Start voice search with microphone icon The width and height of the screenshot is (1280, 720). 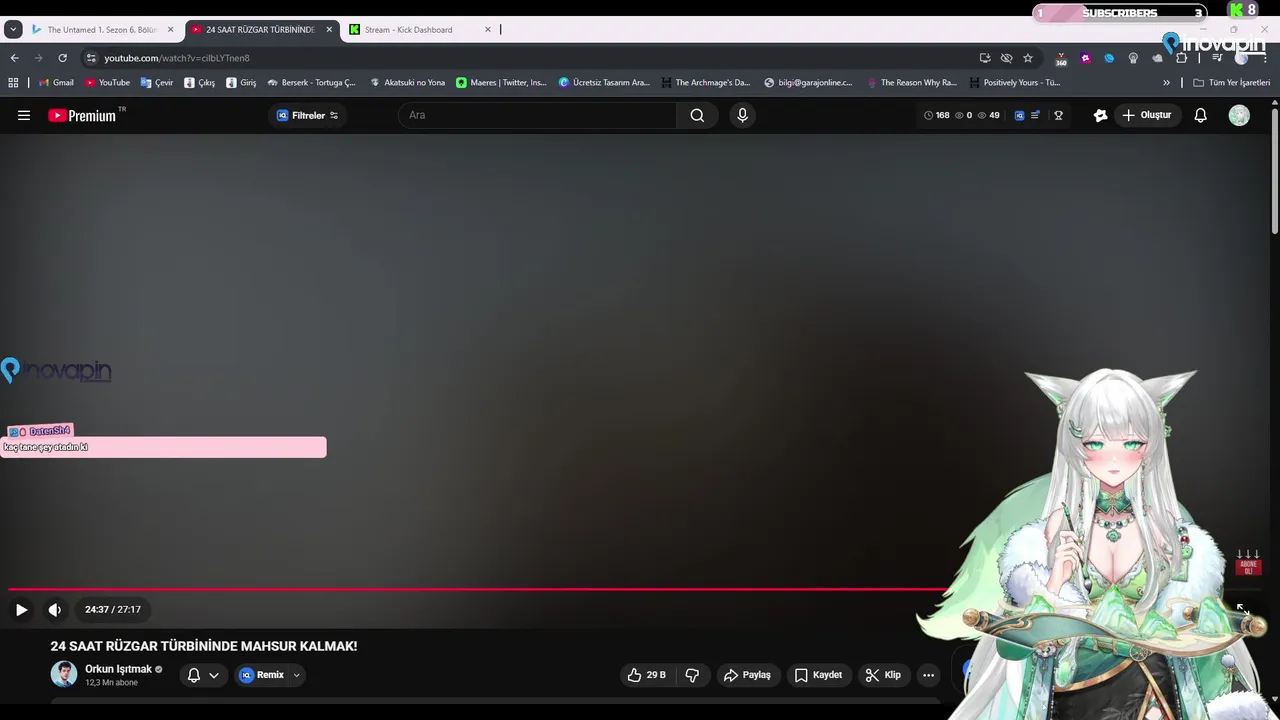(742, 115)
